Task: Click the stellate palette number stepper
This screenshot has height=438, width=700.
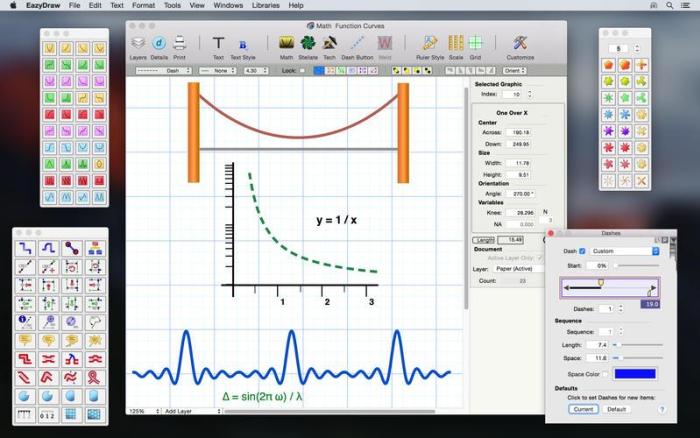Action: click(637, 48)
